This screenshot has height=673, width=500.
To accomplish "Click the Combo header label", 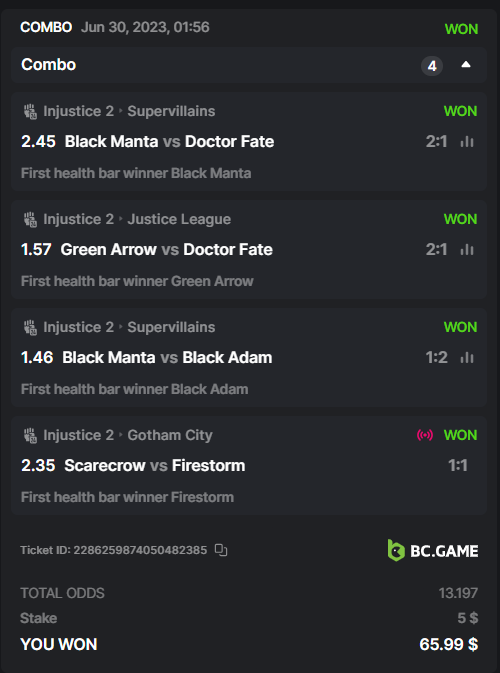I will (x=48, y=65).
